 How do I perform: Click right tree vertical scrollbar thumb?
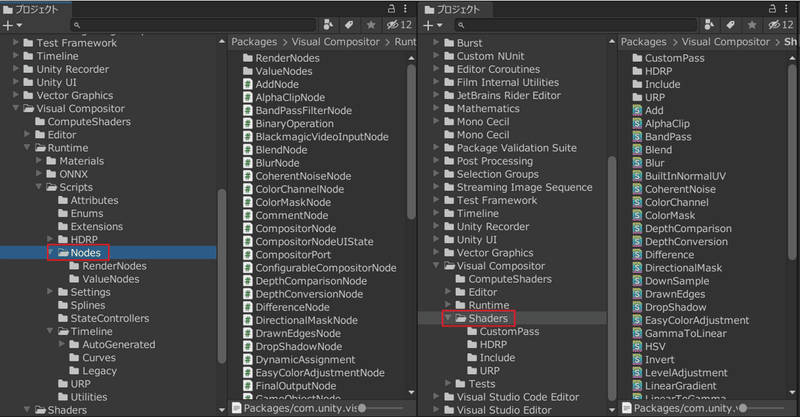click(x=612, y=278)
